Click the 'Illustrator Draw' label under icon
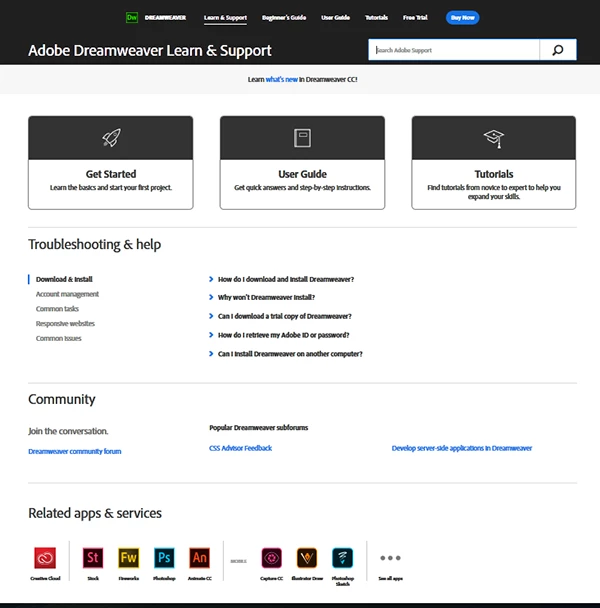600x608 pixels. pyautogui.click(x=307, y=579)
